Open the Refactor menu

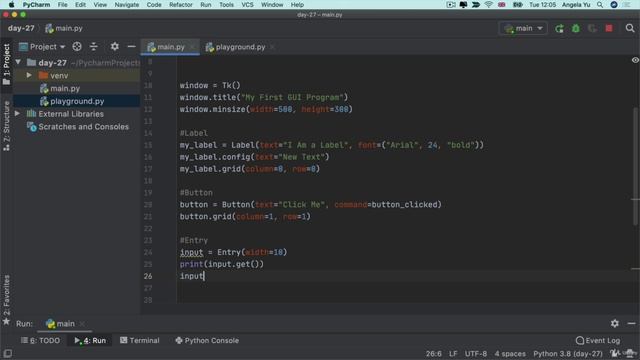point(180,5)
